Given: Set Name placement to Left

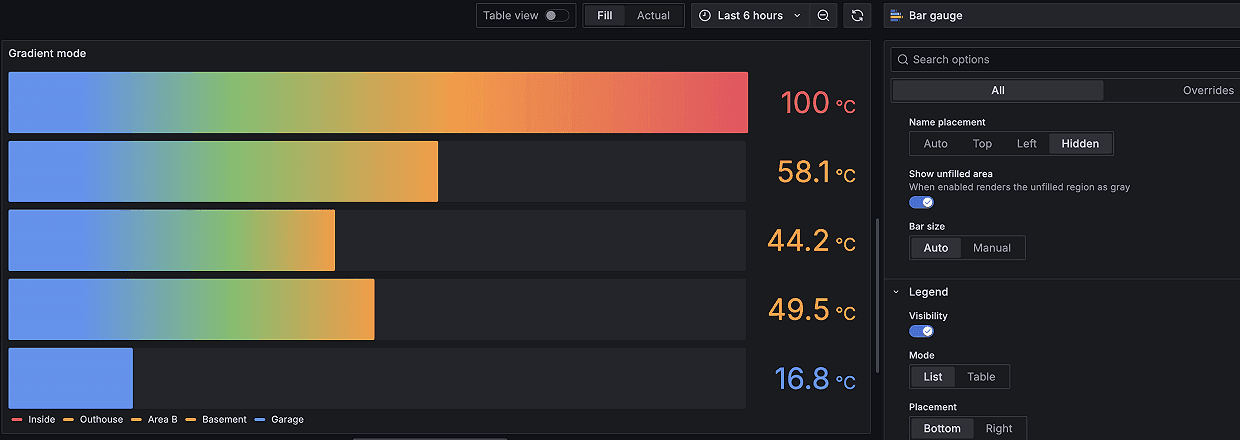Looking at the screenshot, I should (x=1027, y=144).
